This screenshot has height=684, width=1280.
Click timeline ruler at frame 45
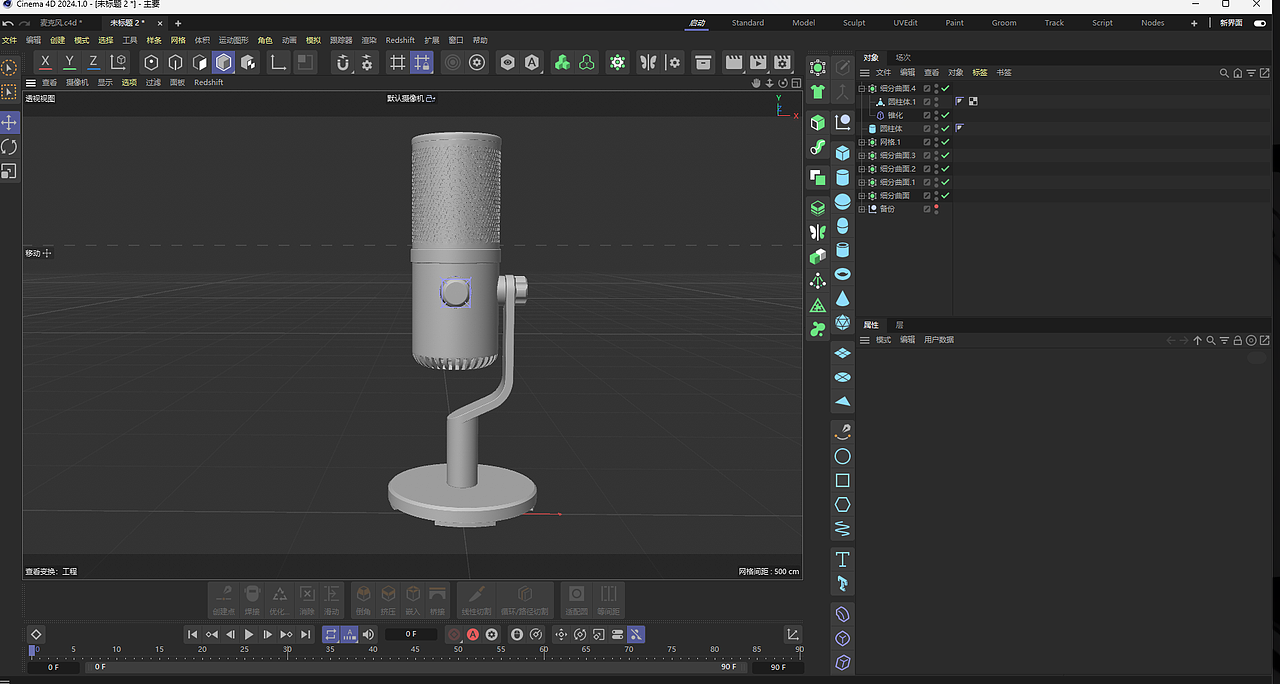(415, 651)
